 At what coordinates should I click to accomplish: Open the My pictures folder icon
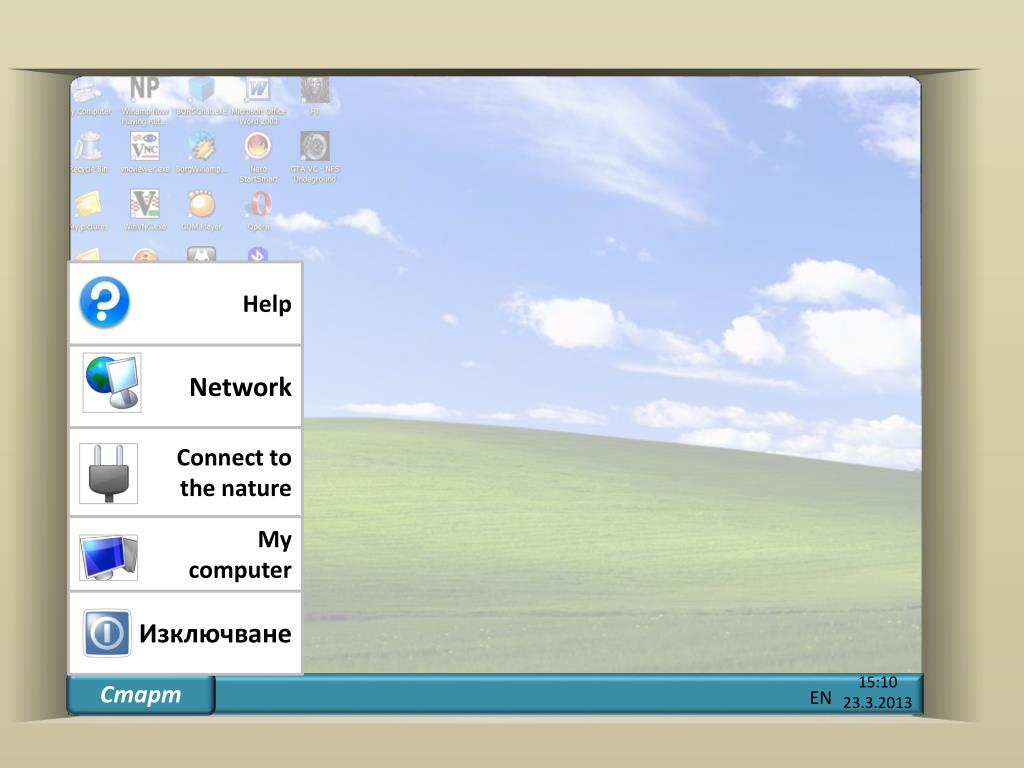pyautogui.click(x=89, y=210)
